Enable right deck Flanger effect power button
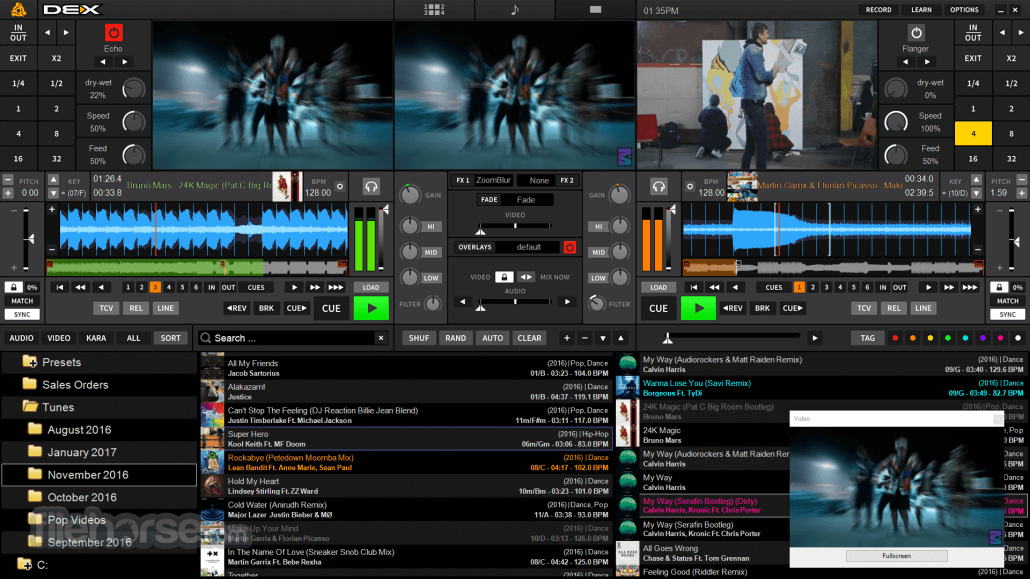1030x579 pixels. pos(916,33)
